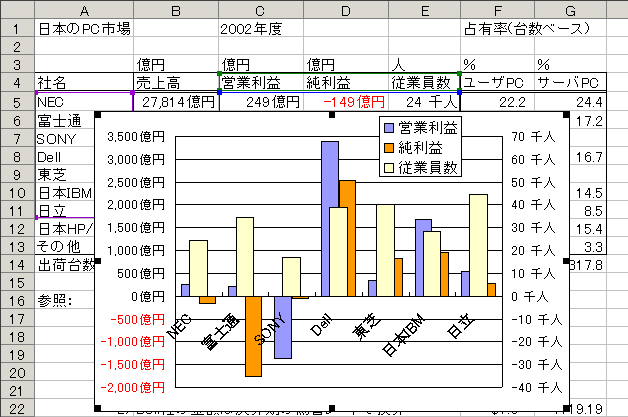Select the 社名 header cell
Viewport: 628px width, 417px height.
84,82
